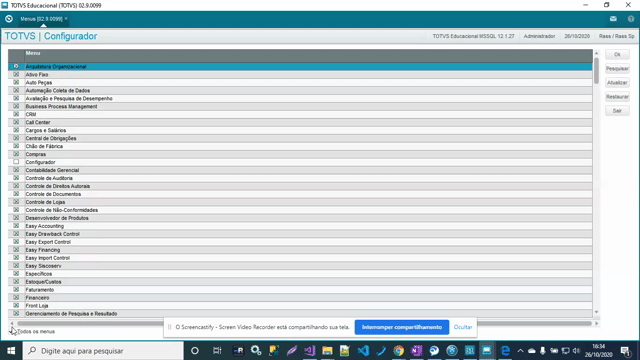This screenshot has height=360, width=640.
Task: Open OneNote from the taskbar
Action: (416, 351)
